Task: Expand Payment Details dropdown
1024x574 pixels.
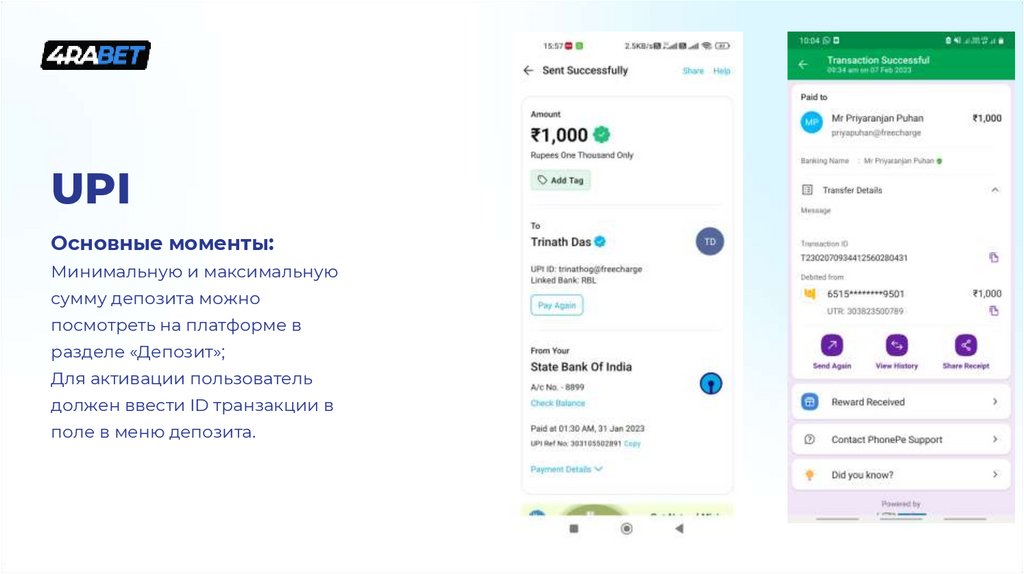Action: (x=567, y=469)
